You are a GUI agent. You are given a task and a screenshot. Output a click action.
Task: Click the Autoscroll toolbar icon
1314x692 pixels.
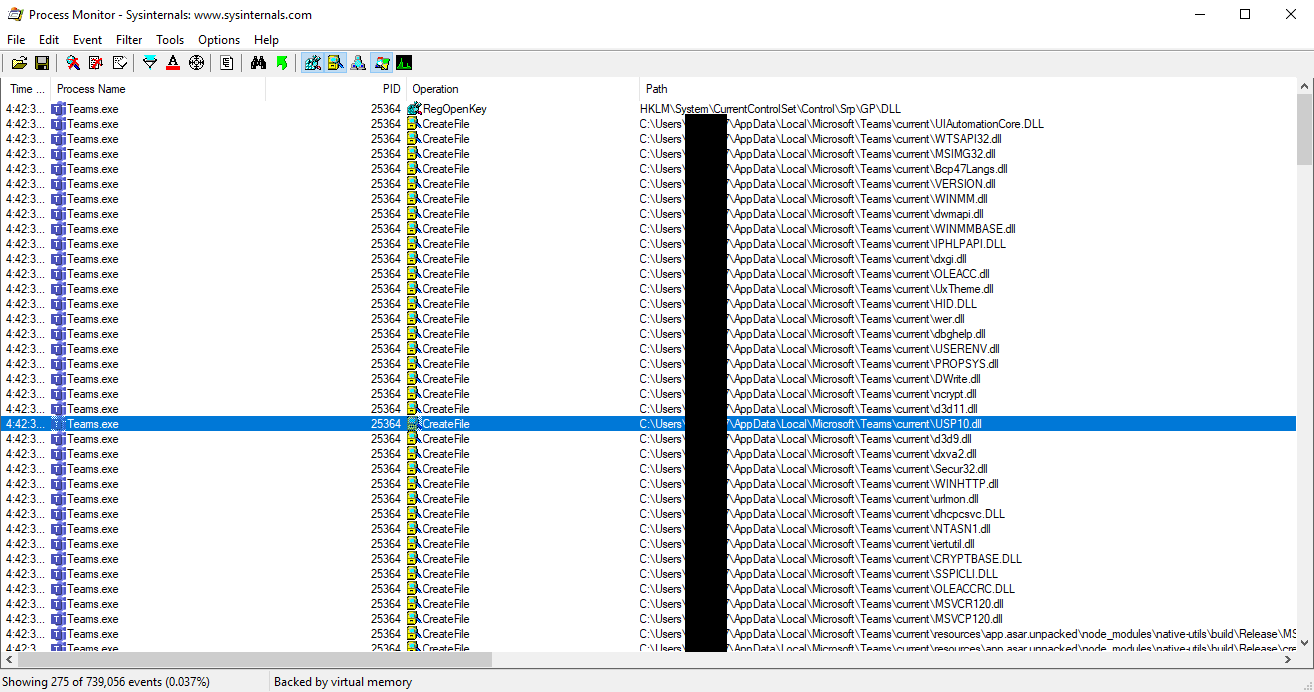[x=96, y=63]
